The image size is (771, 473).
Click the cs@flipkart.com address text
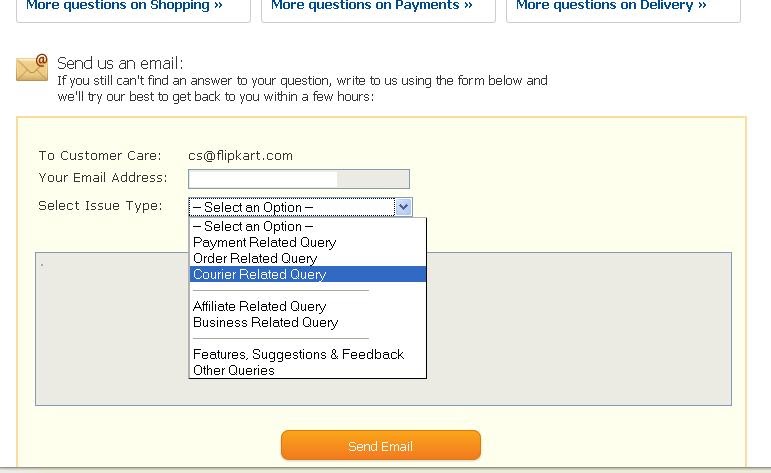[x=240, y=155]
